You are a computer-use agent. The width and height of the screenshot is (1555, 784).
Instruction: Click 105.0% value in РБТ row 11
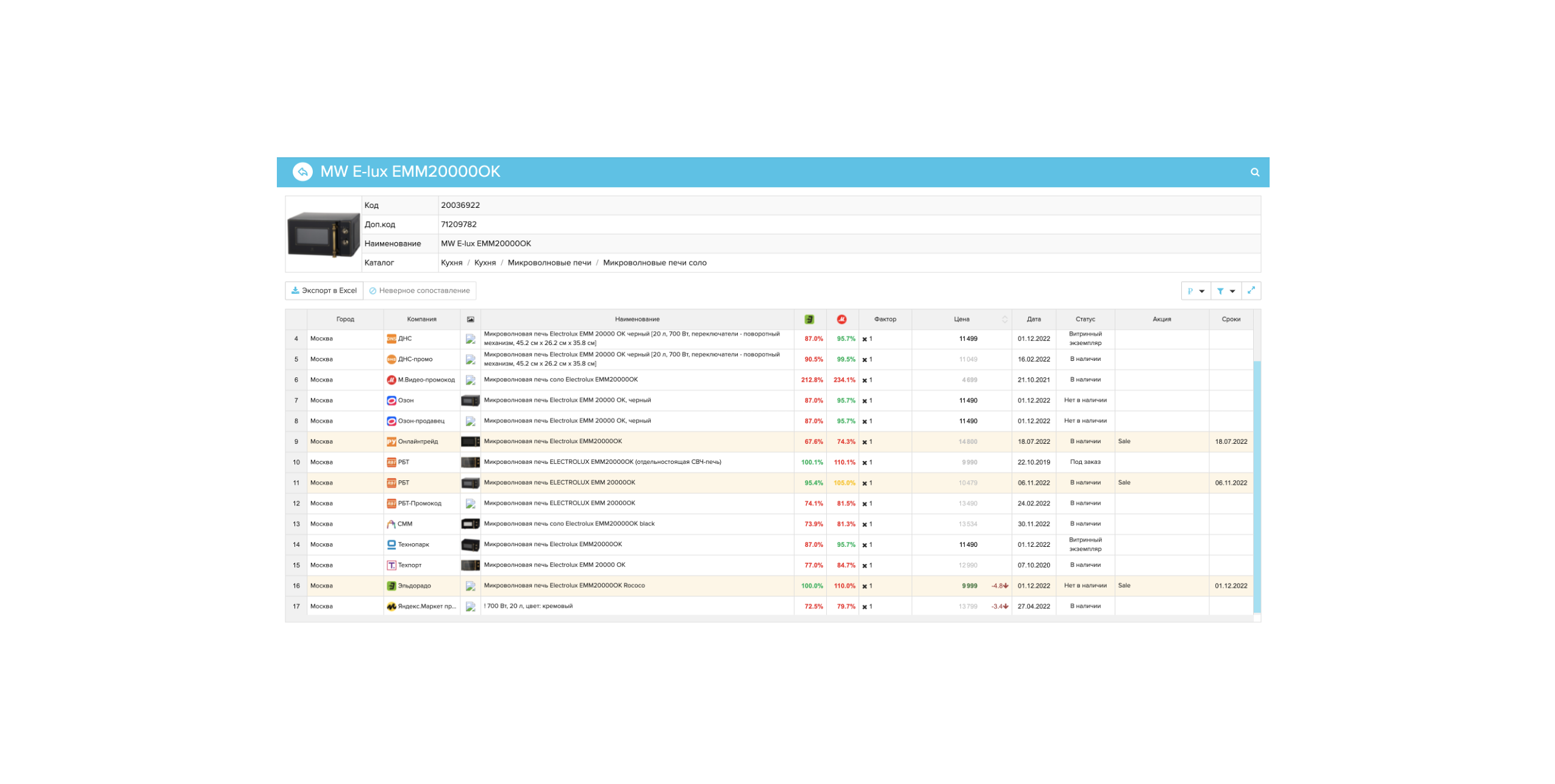(x=843, y=483)
